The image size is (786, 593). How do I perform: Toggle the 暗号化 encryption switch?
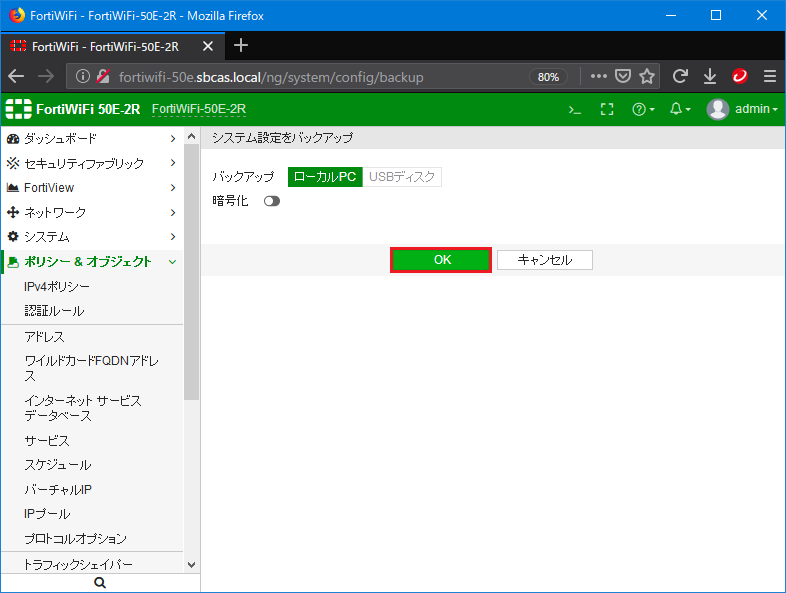click(272, 201)
